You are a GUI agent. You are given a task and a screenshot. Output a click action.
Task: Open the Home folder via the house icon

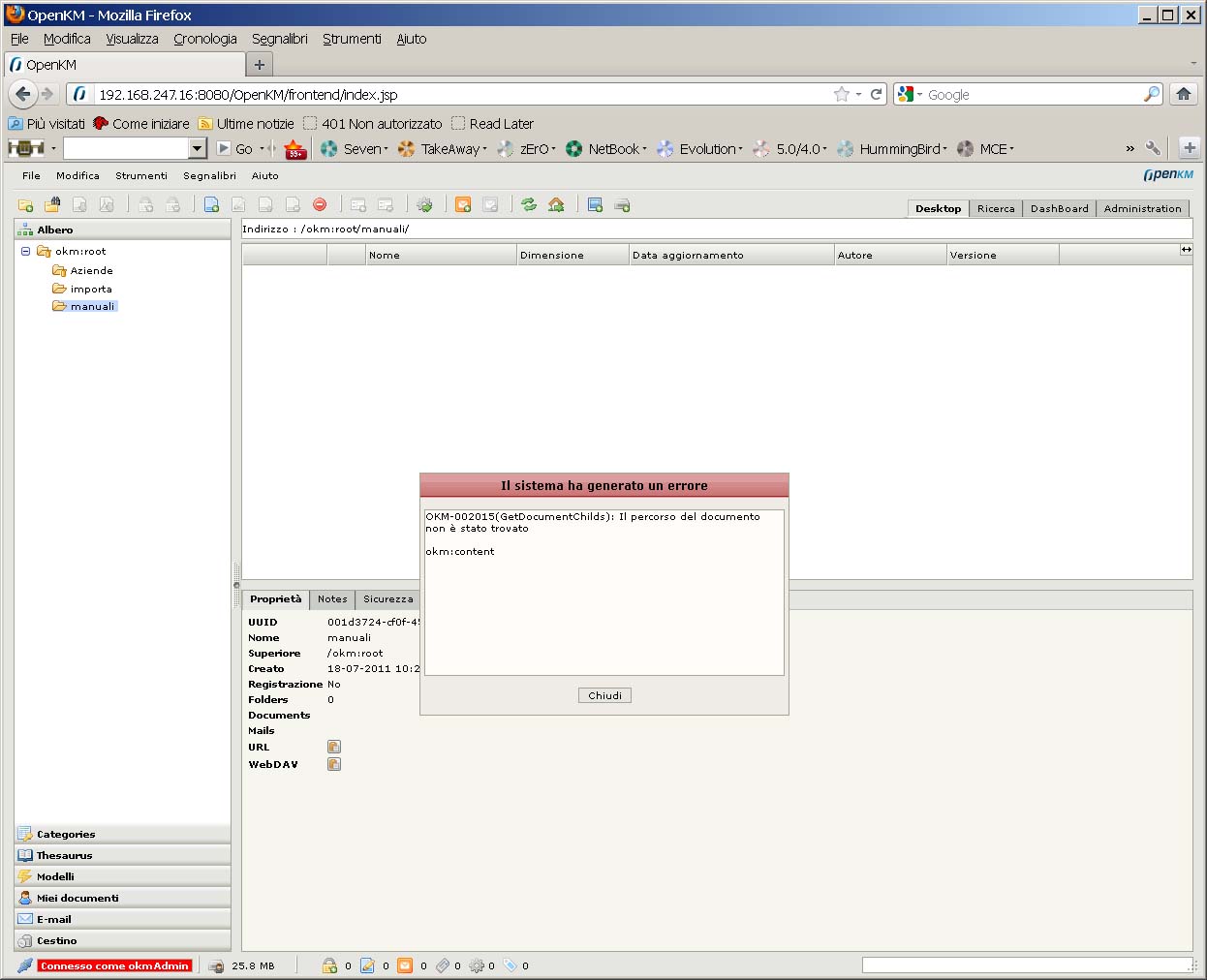coord(554,204)
